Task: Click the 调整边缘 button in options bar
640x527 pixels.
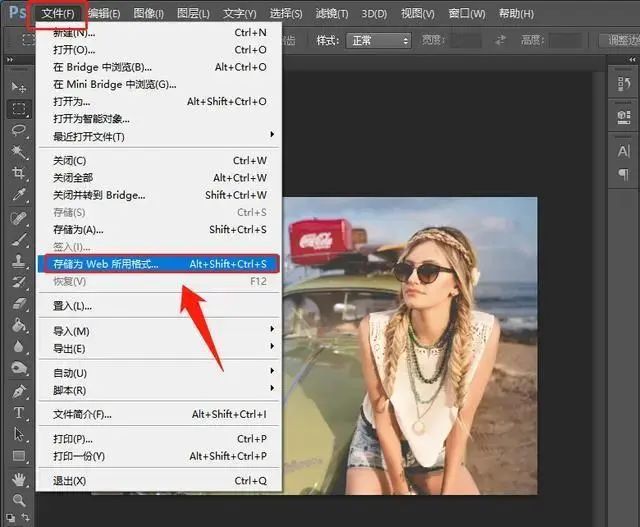Action: click(x=620, y=40)
